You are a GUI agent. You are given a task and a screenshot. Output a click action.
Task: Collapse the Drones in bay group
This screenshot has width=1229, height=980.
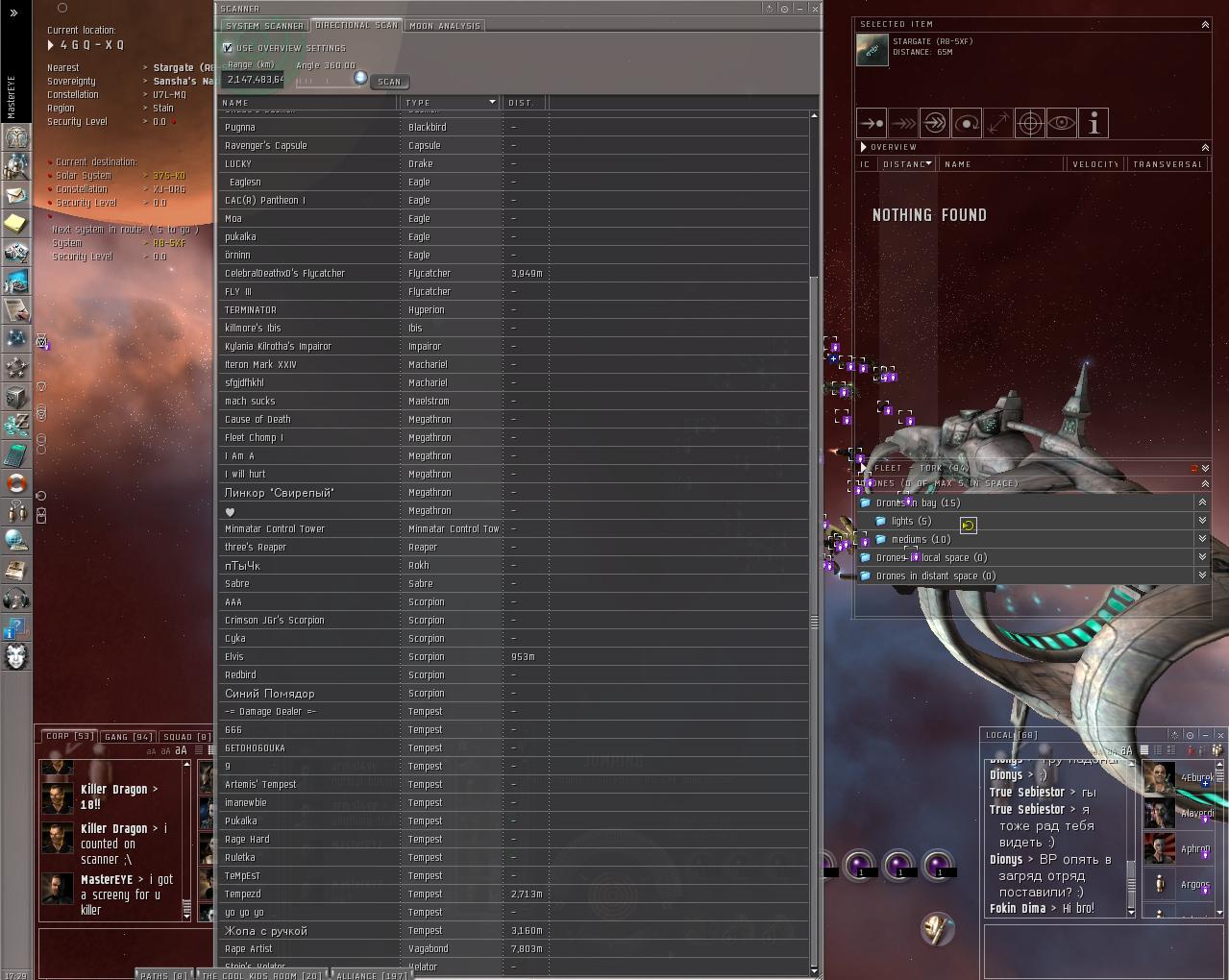[1202, 502]
